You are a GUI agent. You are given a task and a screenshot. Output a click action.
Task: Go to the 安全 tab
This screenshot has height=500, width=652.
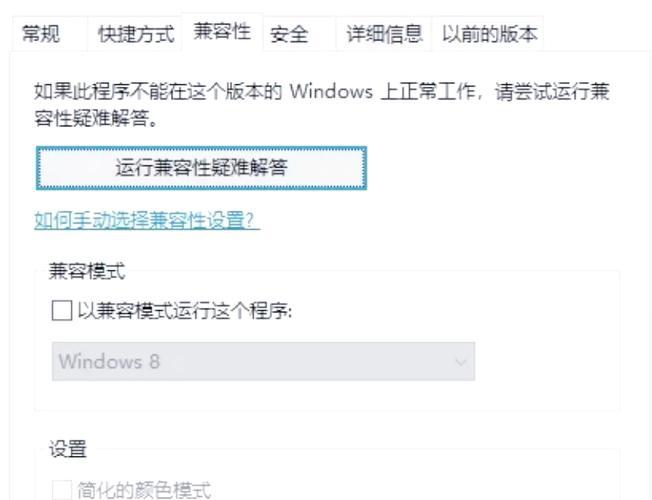pyautogui.click(x=289, y=34)
